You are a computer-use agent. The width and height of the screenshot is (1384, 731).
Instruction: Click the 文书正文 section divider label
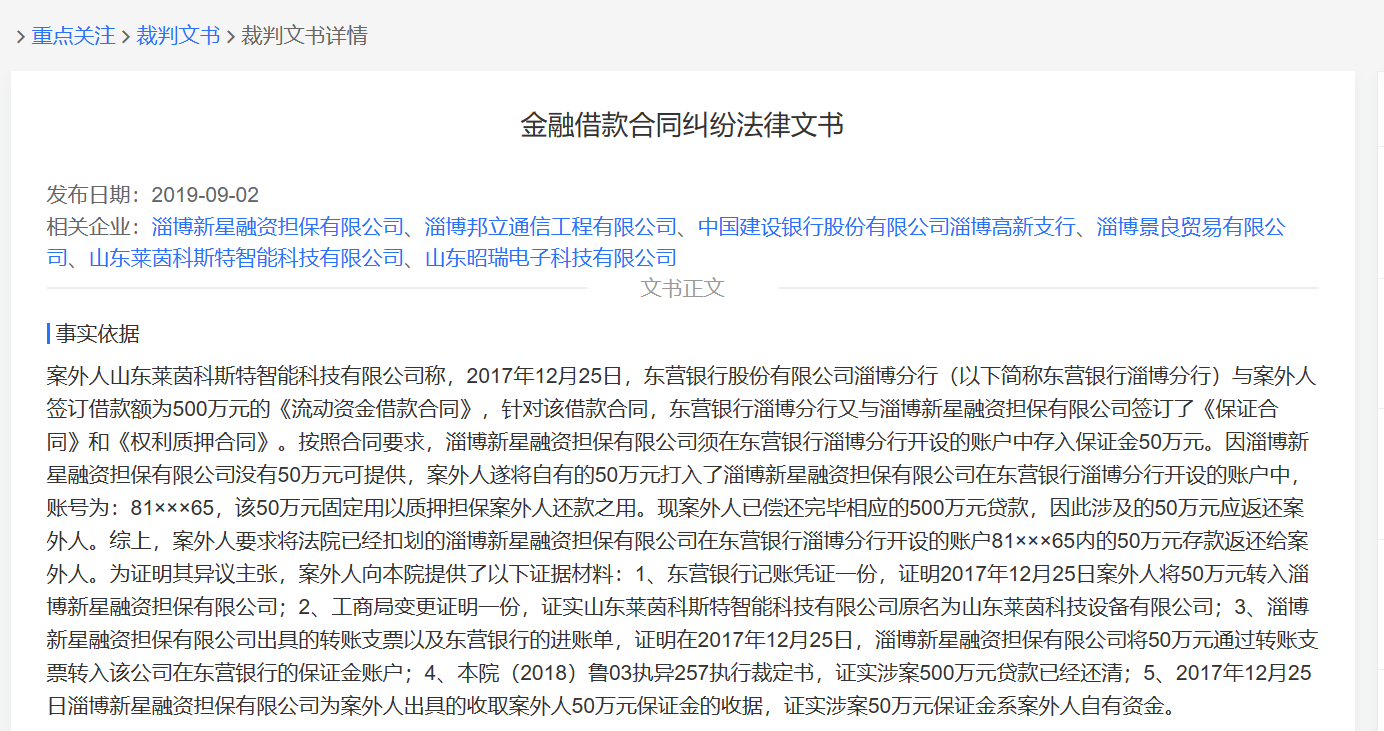682,288
